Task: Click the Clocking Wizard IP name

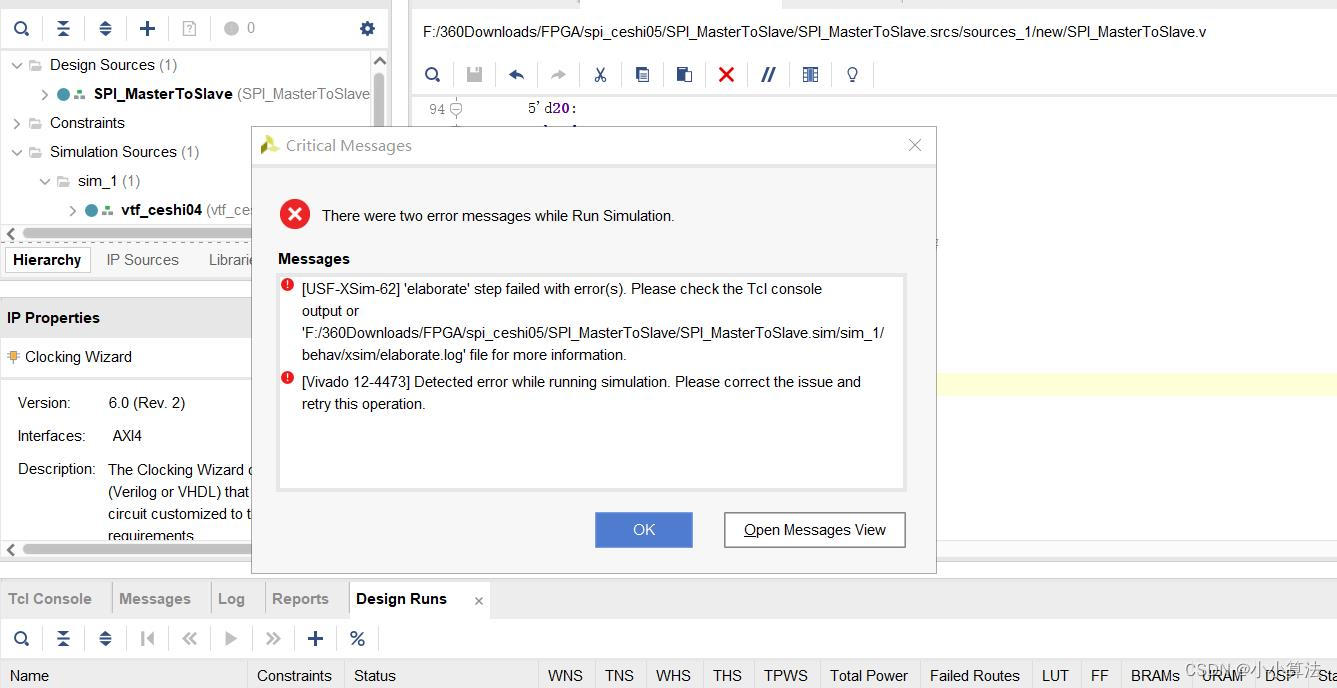Action: coord(78,357)
